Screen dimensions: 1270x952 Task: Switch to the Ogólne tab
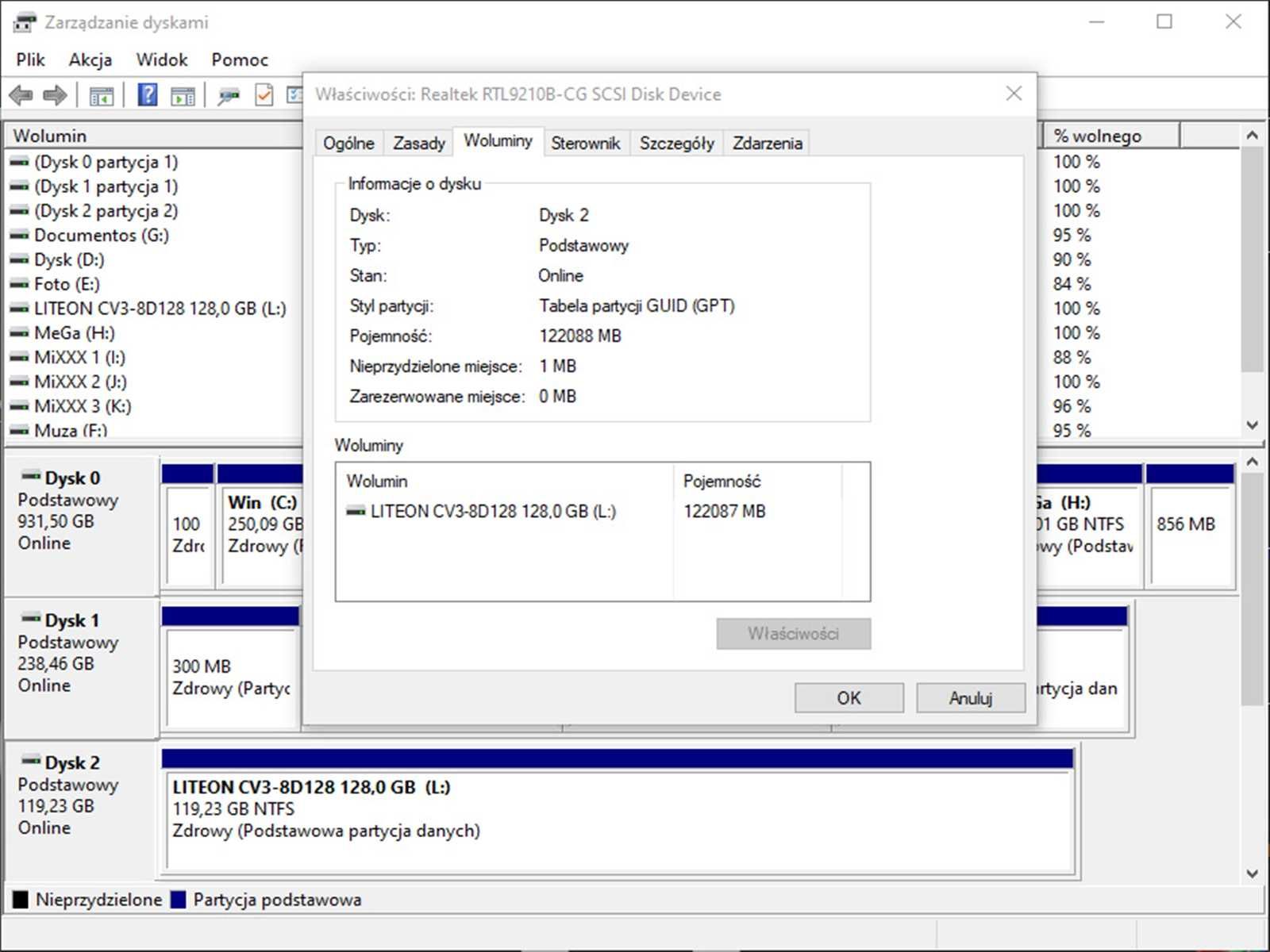(x=348, y=143)
